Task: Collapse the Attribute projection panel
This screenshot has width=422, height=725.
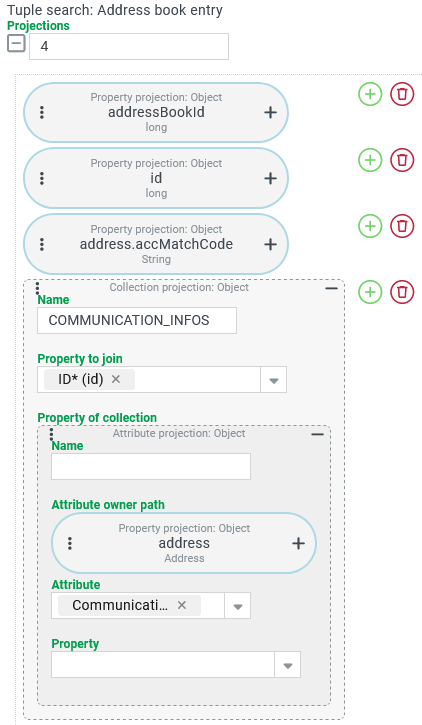Action: (x=318, y=434)
